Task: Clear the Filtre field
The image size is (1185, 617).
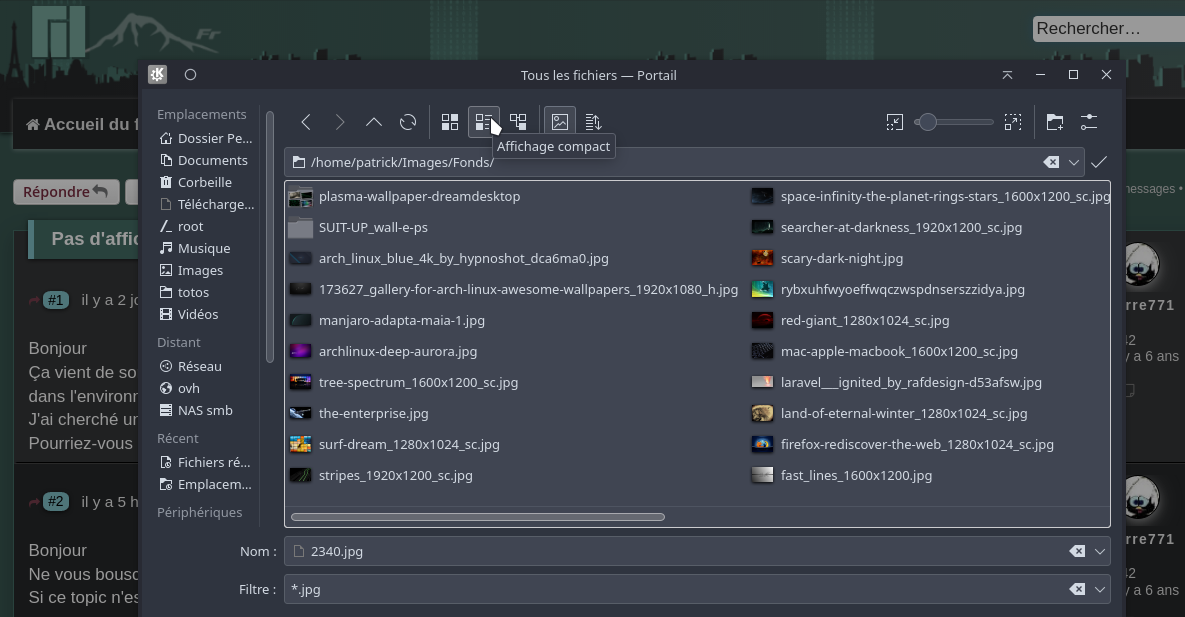Action: (1077, 589)
